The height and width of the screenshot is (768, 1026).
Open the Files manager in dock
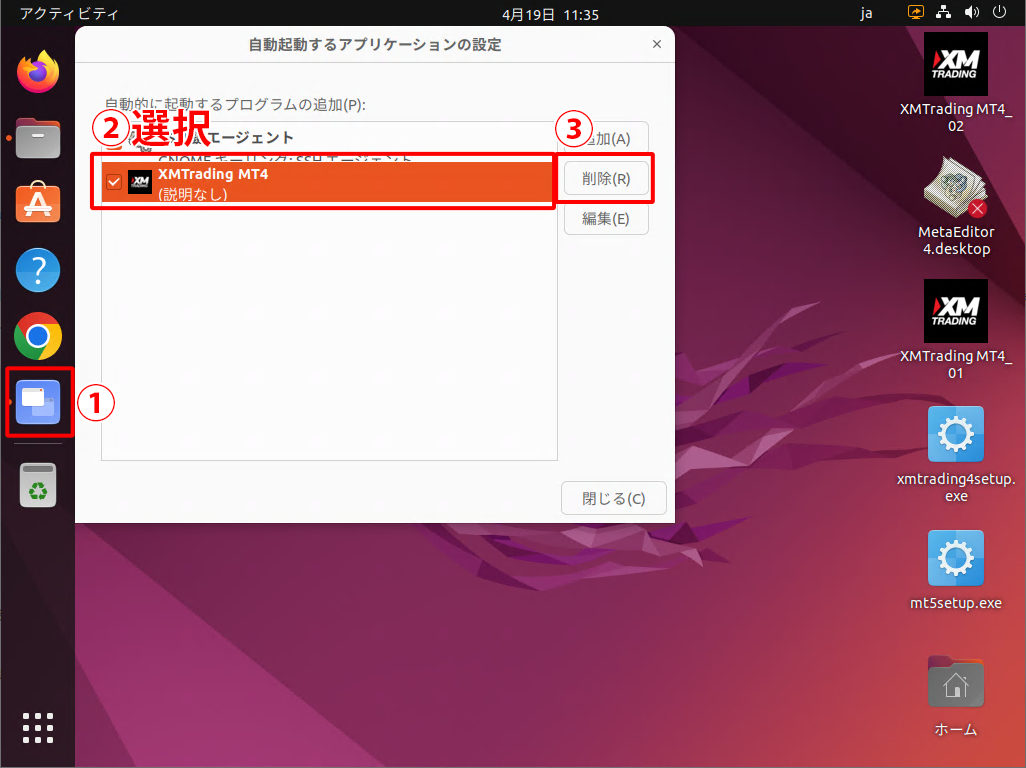coord(38,138)
